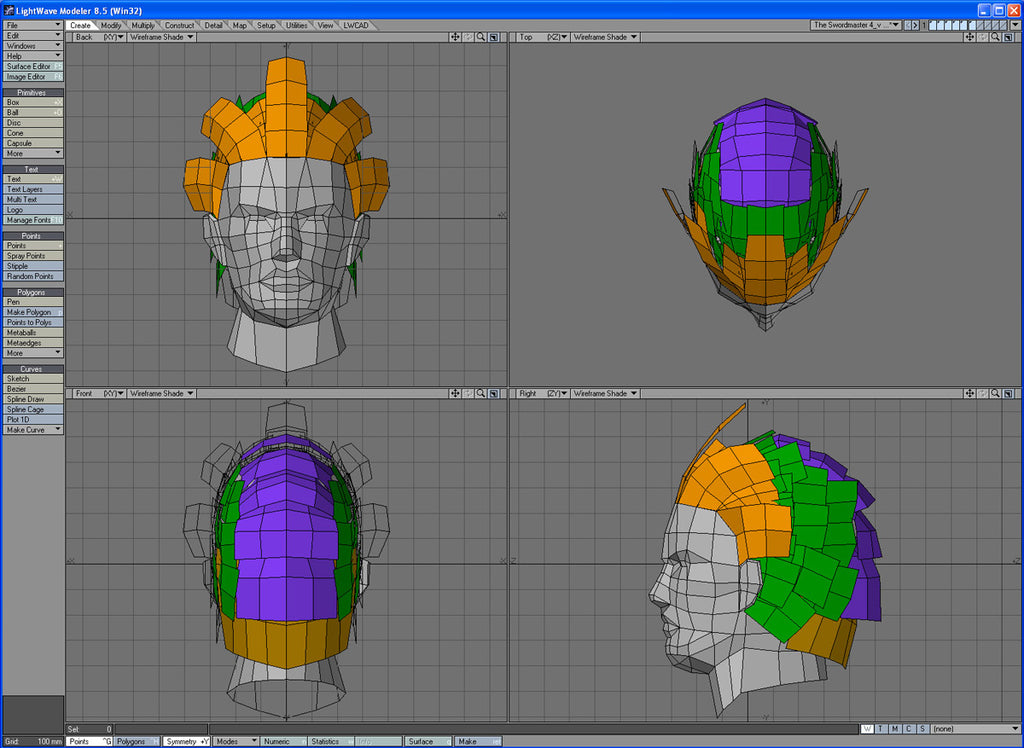Enable the T texture map type button
Screen dimensions: 1024x748
pyautogui.click(x=881, y=729)
